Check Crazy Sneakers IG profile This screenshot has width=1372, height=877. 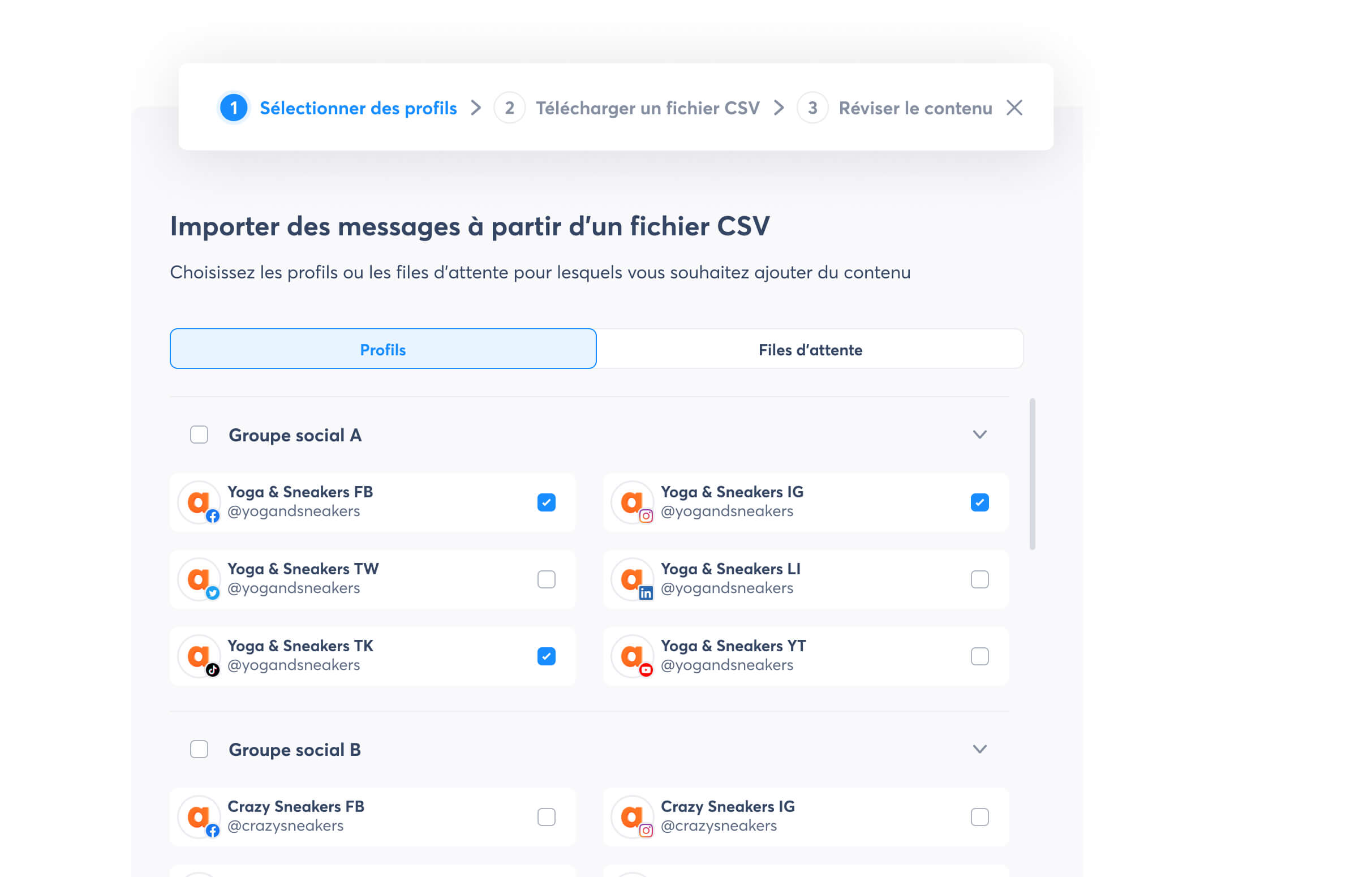pos(979,817)
